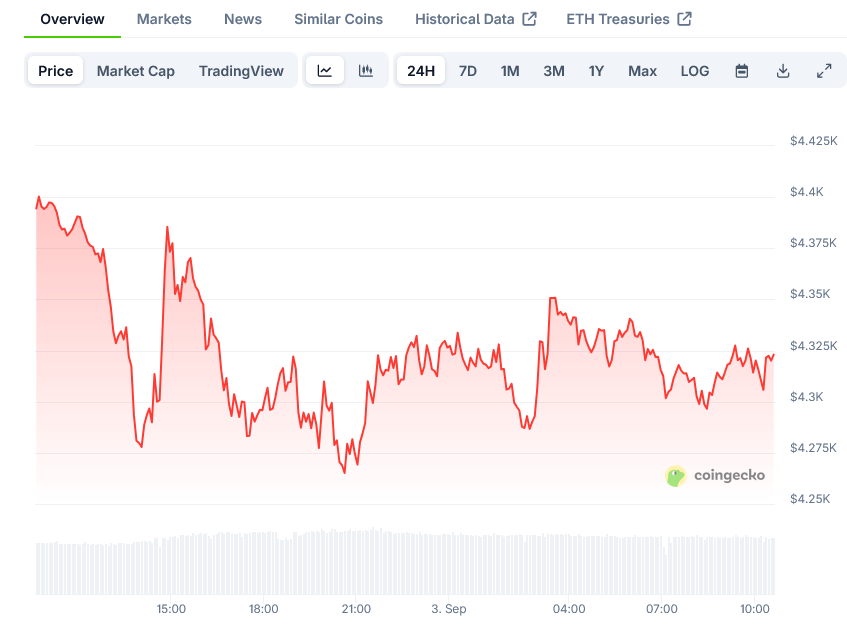Select the Price chart mode
This screenshot has height=627, width=847.
pyautogui.click(x=56, y=71)
